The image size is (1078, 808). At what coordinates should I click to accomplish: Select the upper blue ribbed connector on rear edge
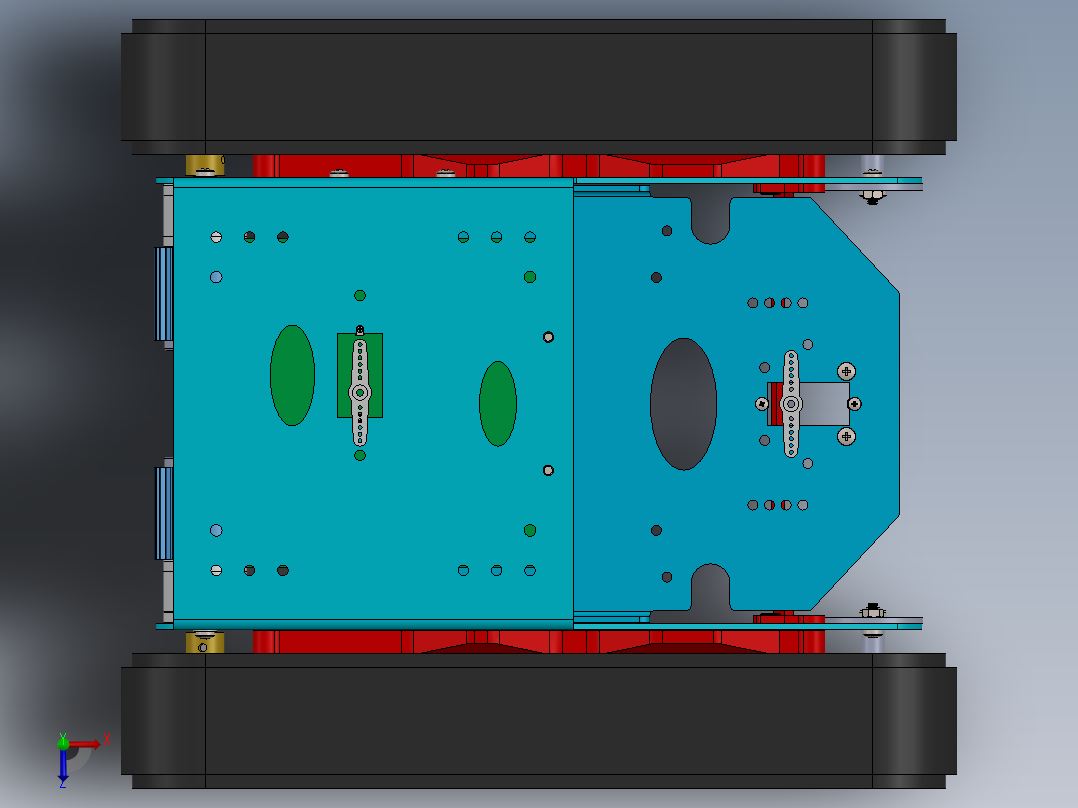click(x=164, y=294)
